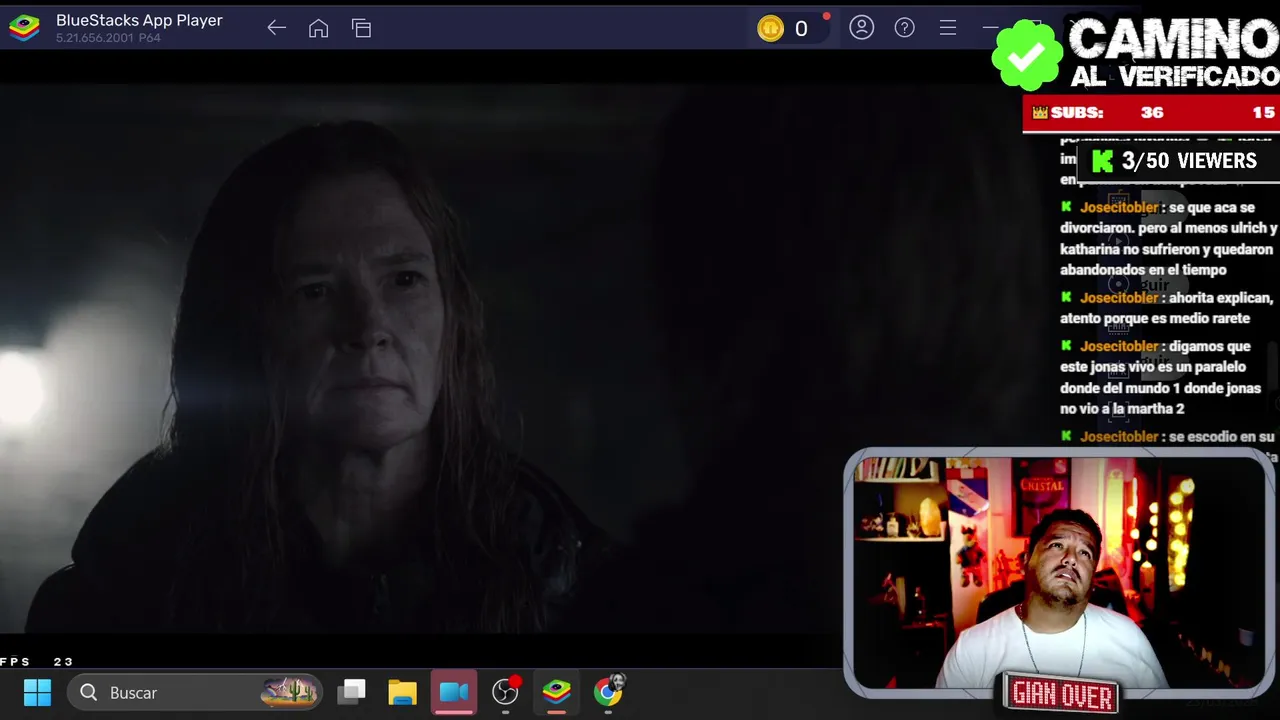Click the BlueStacks logo in title bar

coord(24,28)
